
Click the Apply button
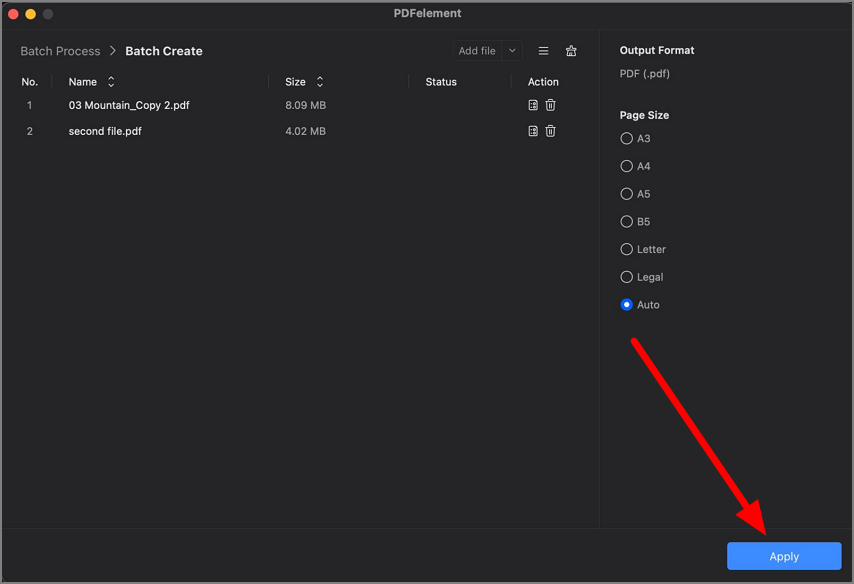pyautogui.click(x=784, y=556)
